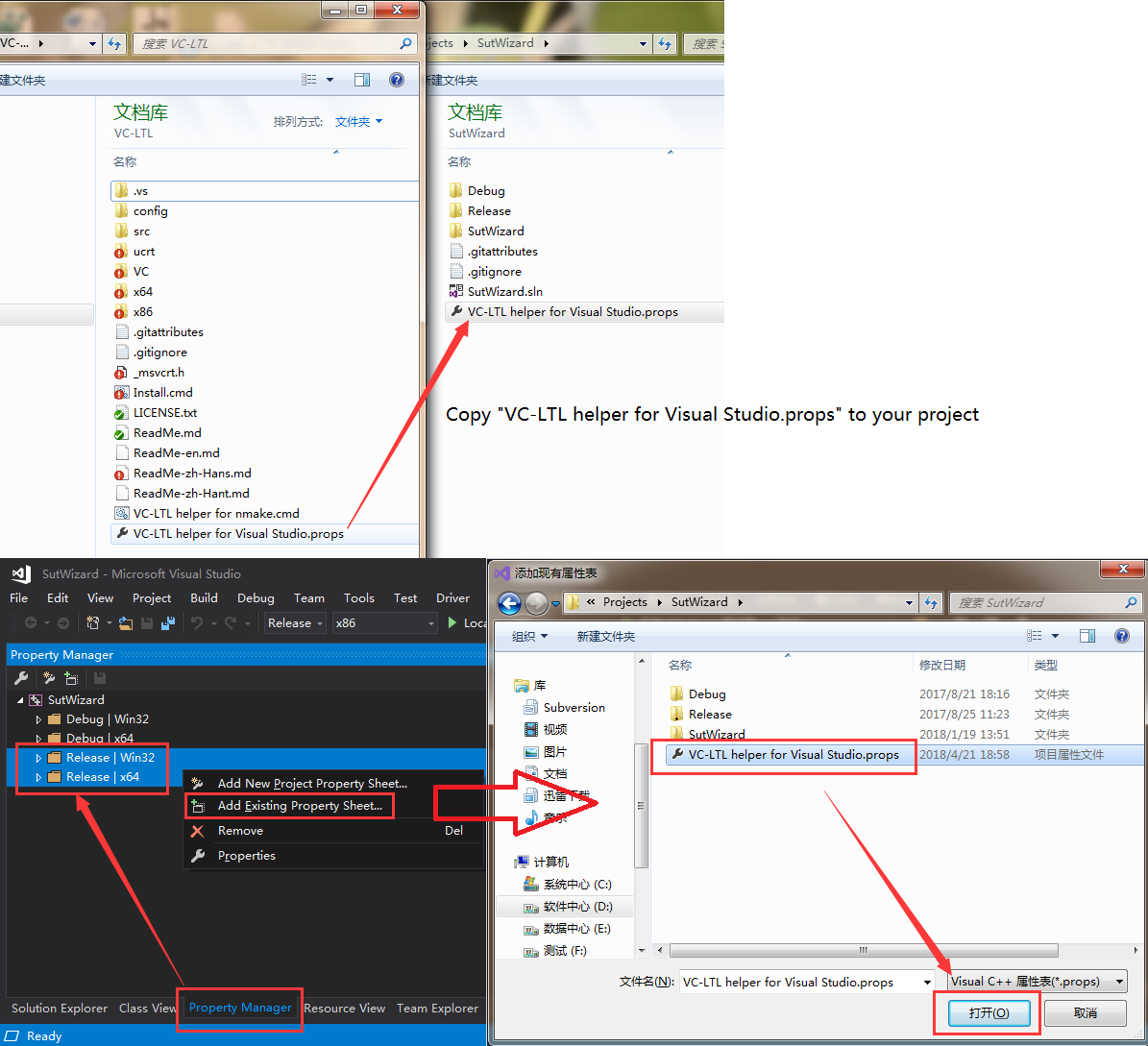
Task: Expand the Release | Win32 node
Action: [38, 759]
